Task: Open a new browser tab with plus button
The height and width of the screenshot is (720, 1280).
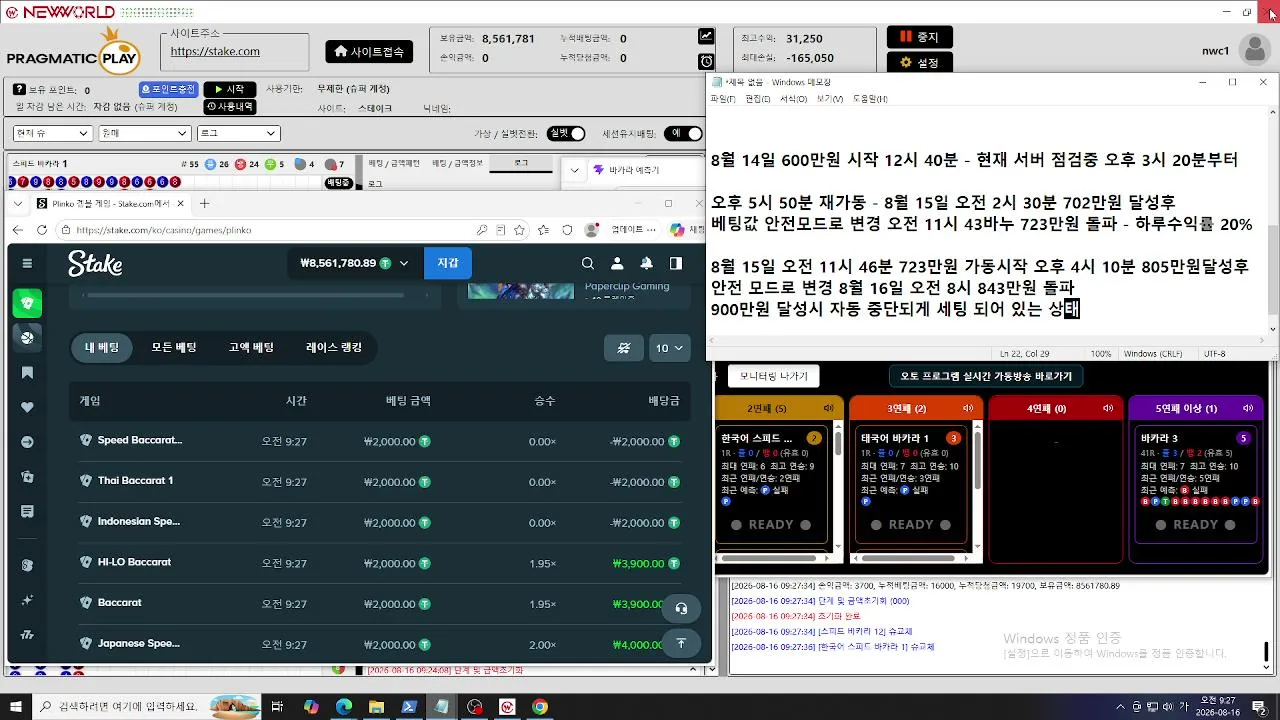Action: click(205, 203)
